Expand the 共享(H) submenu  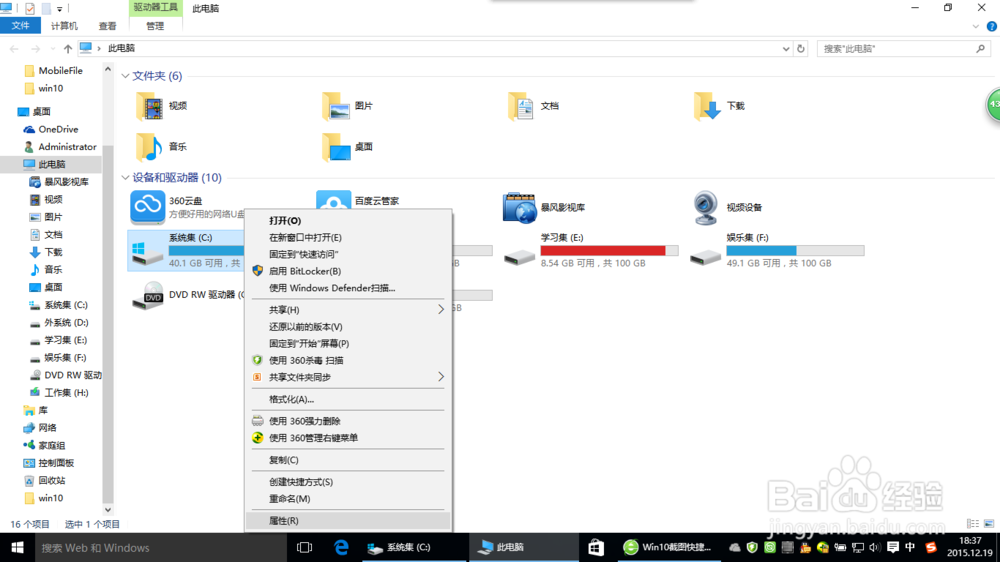coord(441,309)
